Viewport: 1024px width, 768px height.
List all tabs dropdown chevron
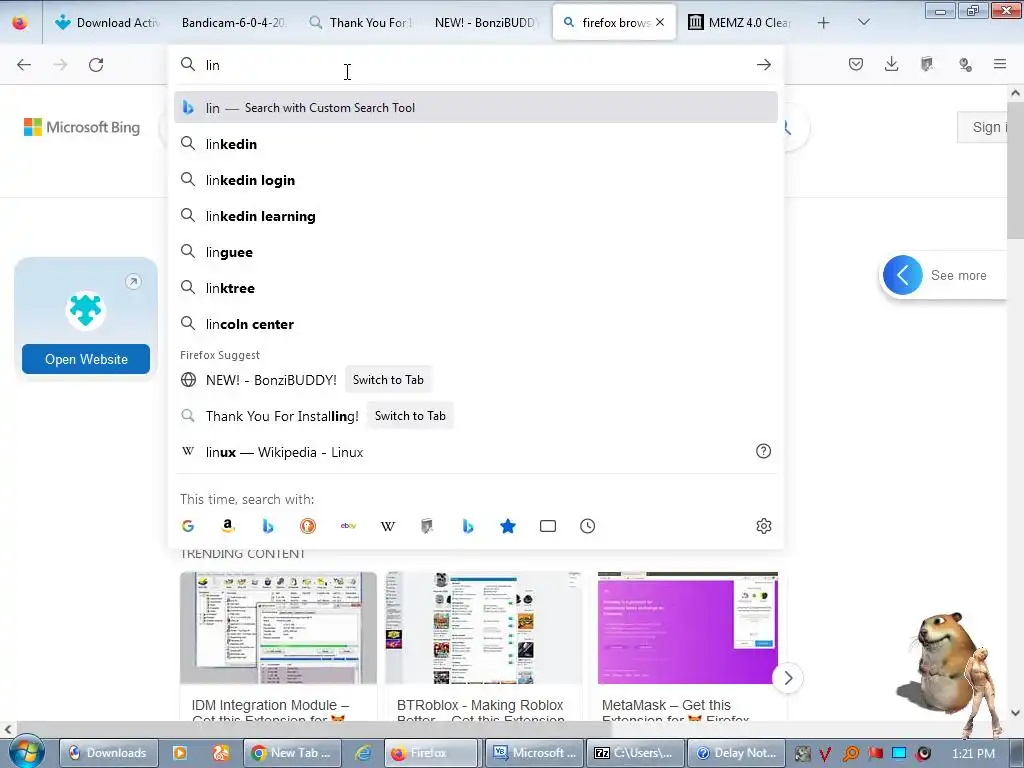tap(863, 22)
